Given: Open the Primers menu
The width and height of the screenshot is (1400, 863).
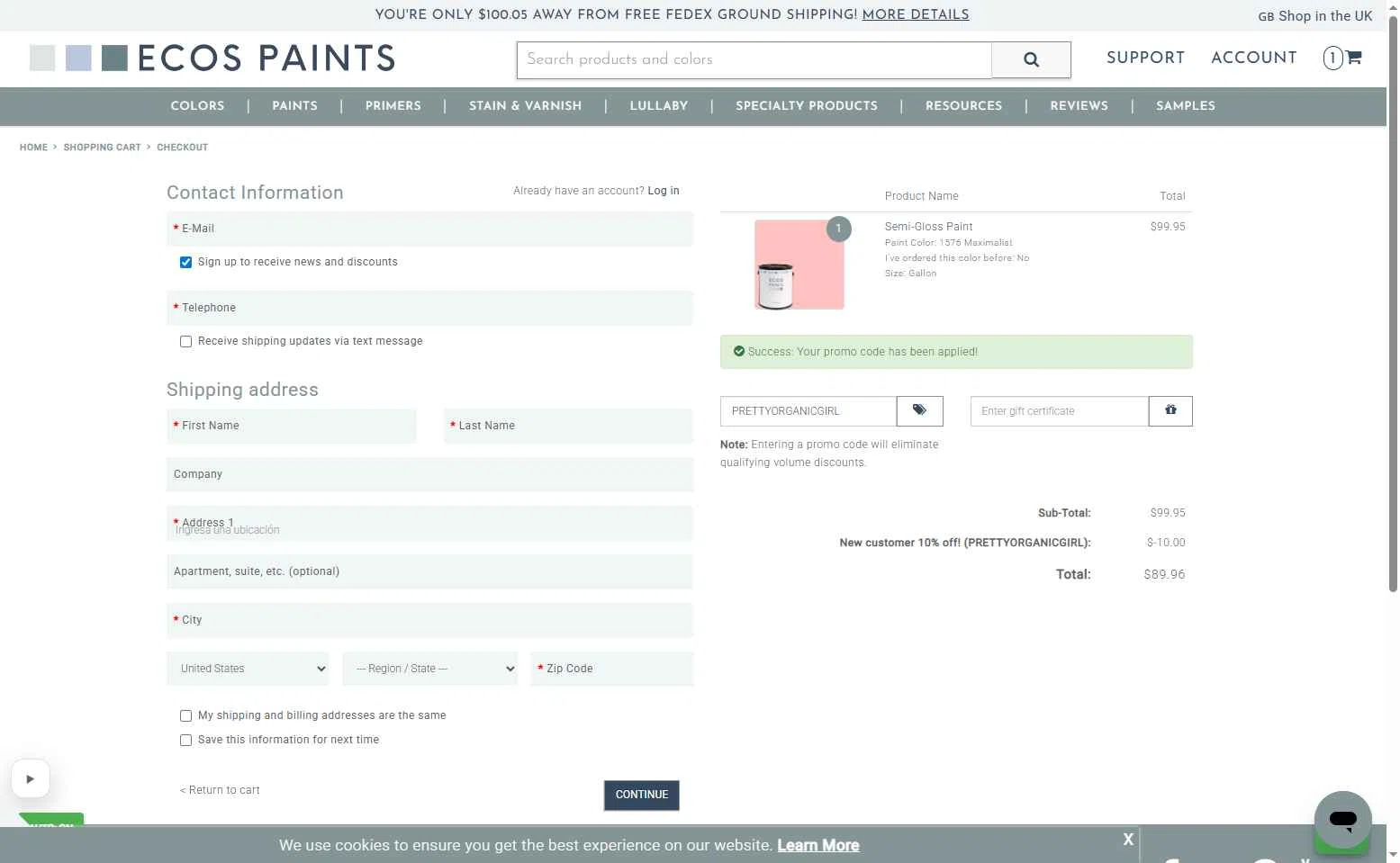Looking at the screenshot, I should click(393, 105).
